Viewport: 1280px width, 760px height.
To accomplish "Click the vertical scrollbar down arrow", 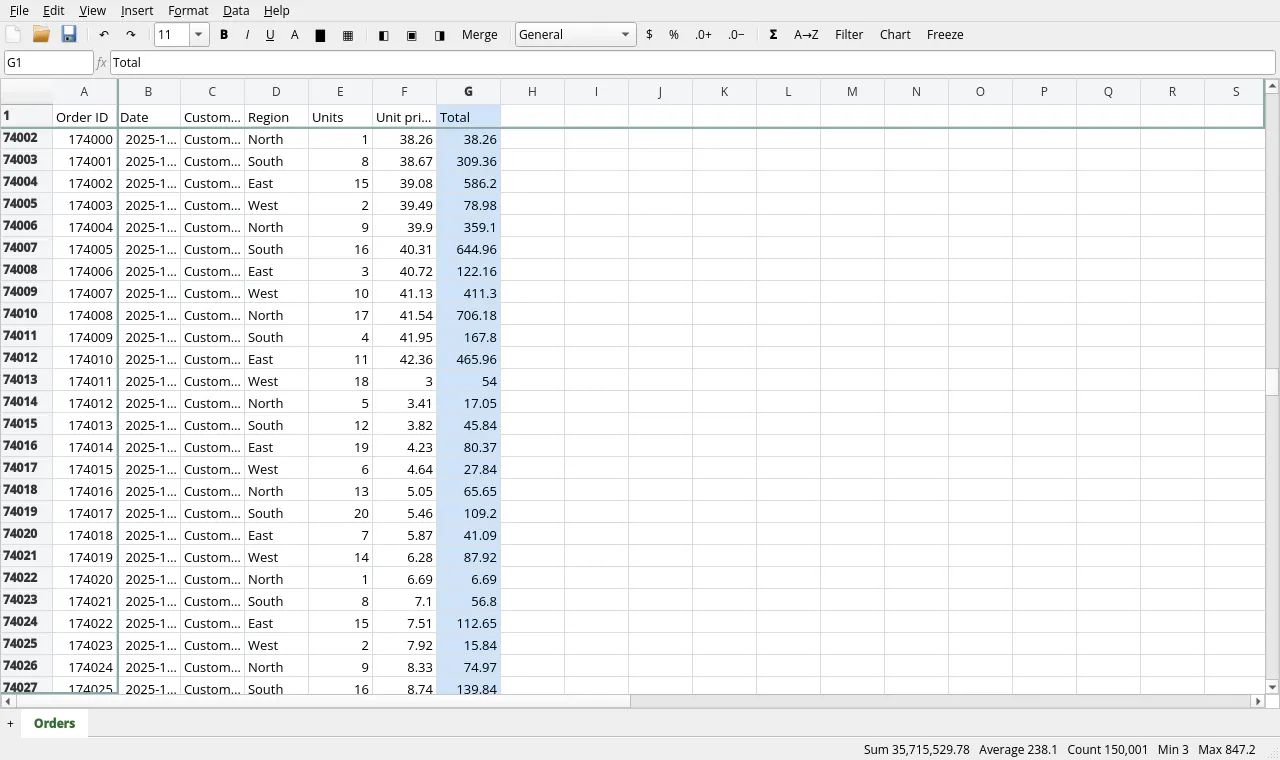I will (x=1272, y=687).
